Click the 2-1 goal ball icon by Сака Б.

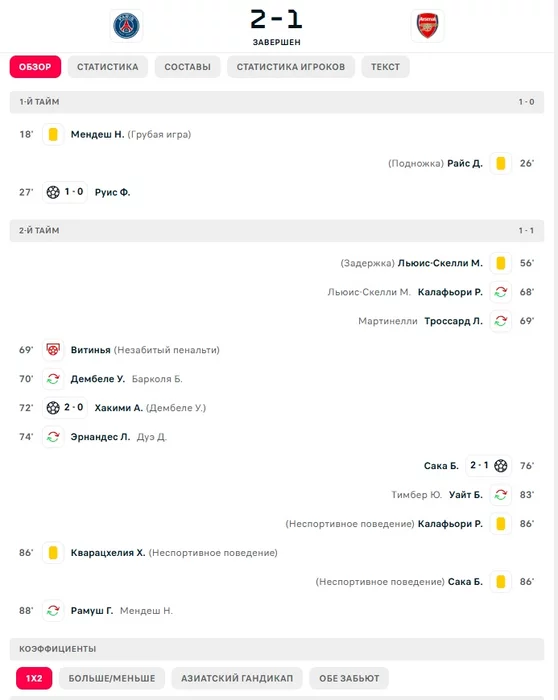501,466
